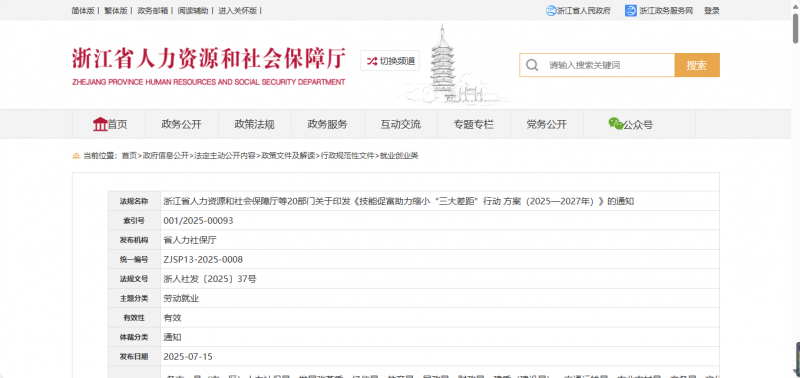The height and width of the screenshot is (378, 800).
Task: Open the 政务公开 navigation item
Action: coord(182,124)
